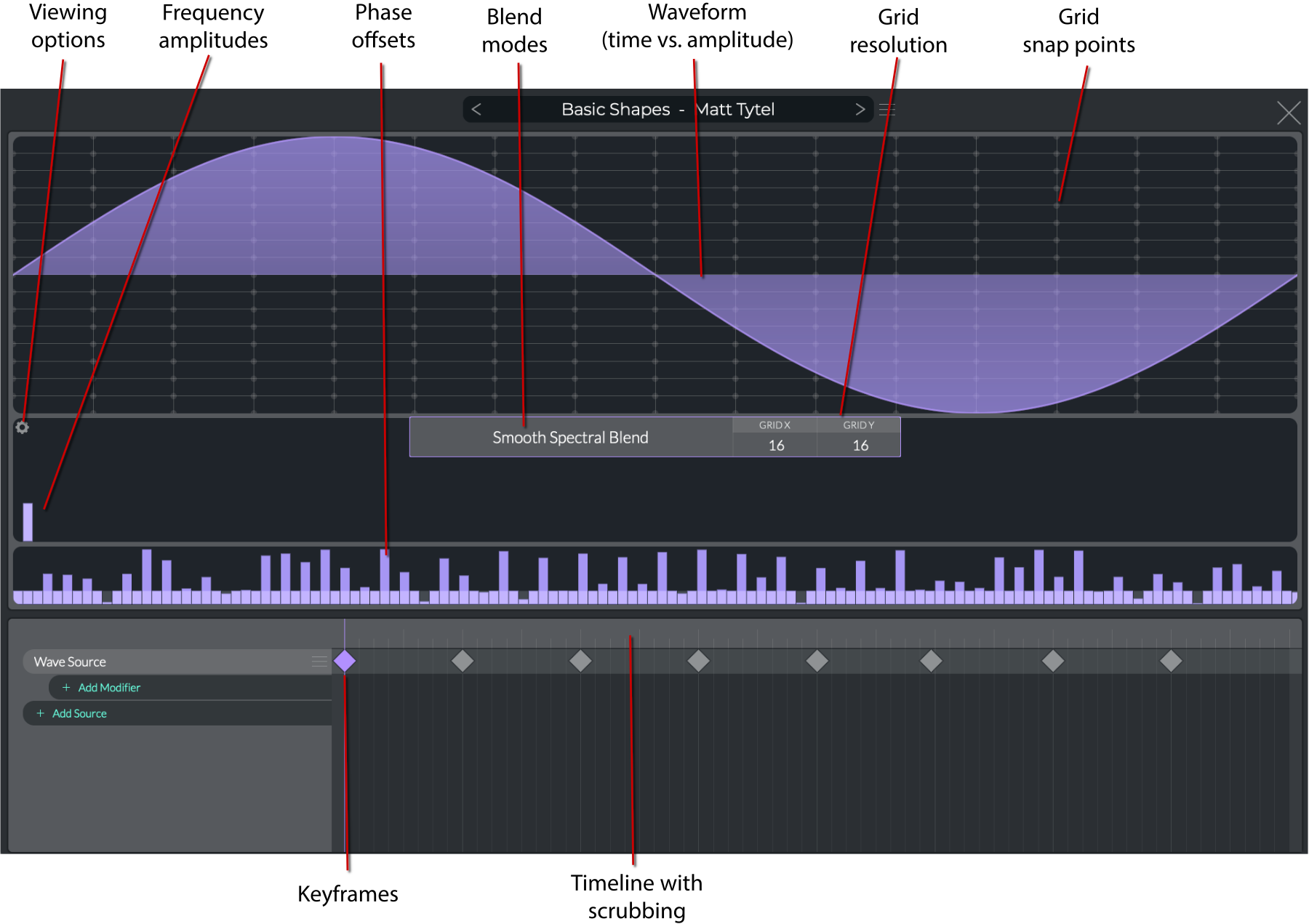This screenshot has width=1309, height=924.
Task: Select the third keyframe diamond
Action: coord(580,661)
